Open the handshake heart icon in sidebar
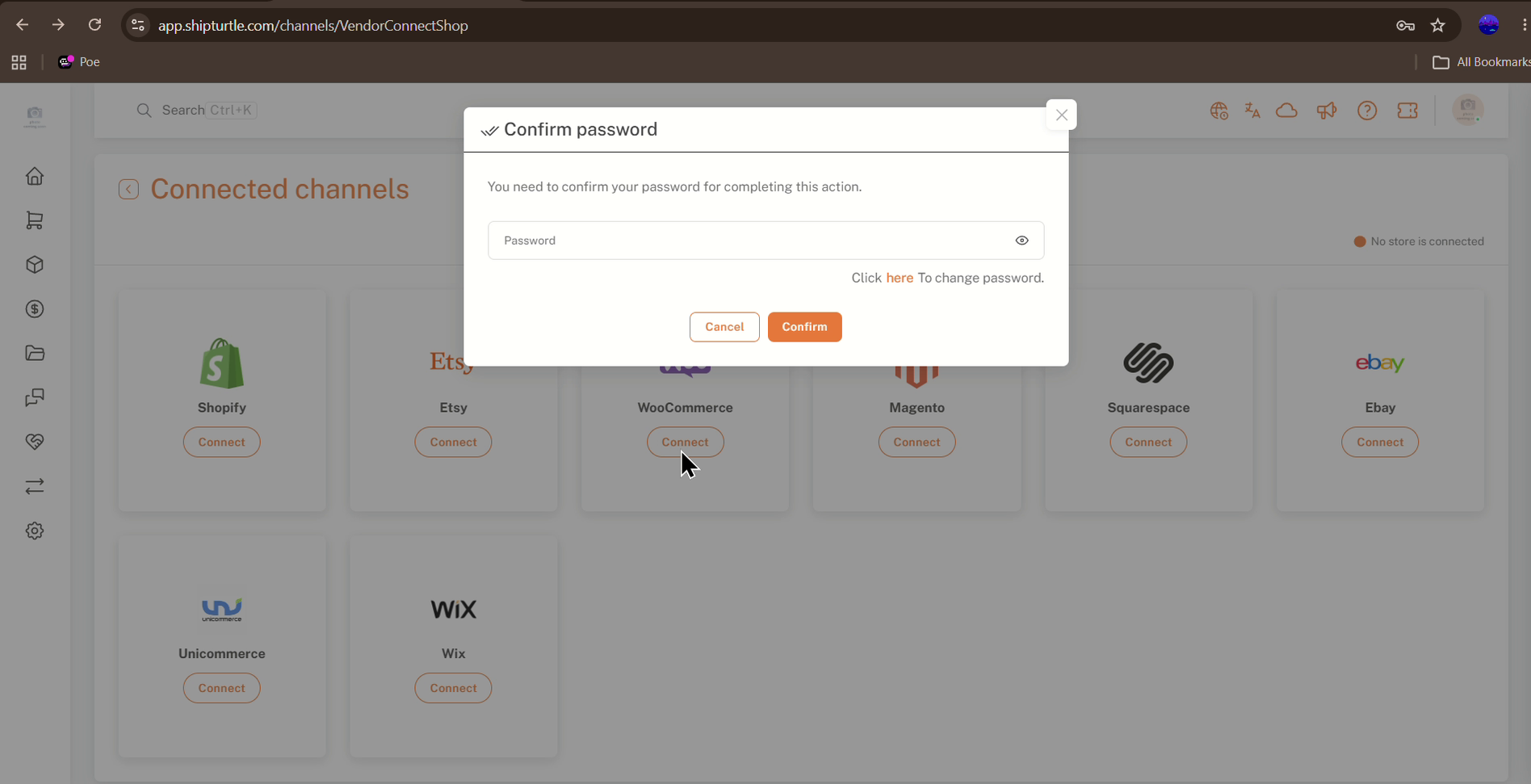Viewport: 1531px width, 784px height. tap(35, 442)
